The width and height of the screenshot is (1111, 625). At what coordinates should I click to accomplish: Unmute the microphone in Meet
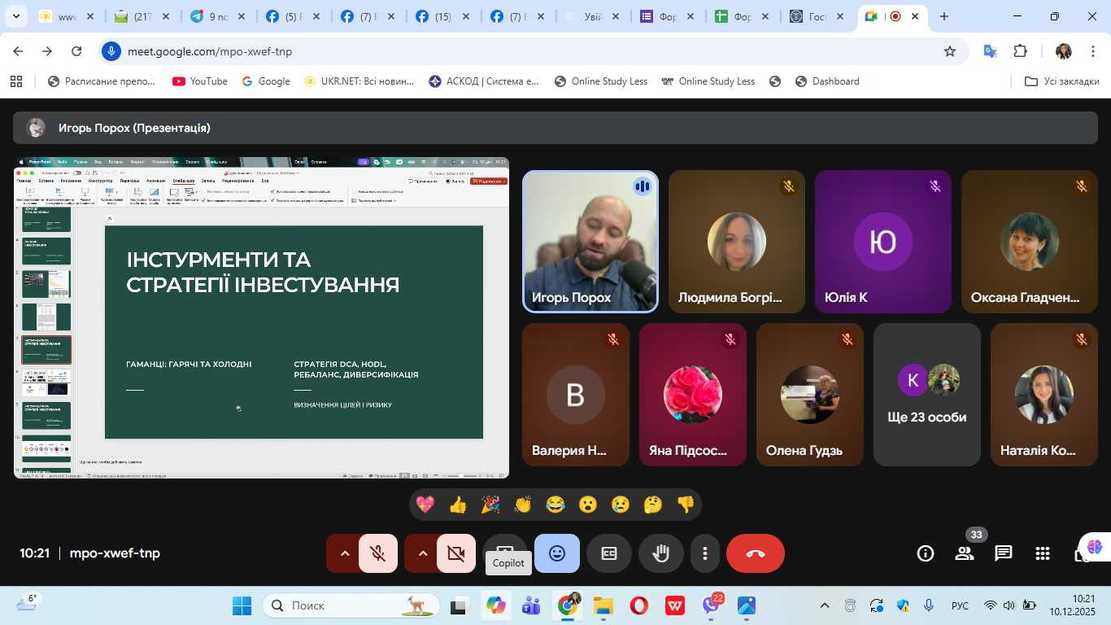pyautogui.click(x=378, y=553)
